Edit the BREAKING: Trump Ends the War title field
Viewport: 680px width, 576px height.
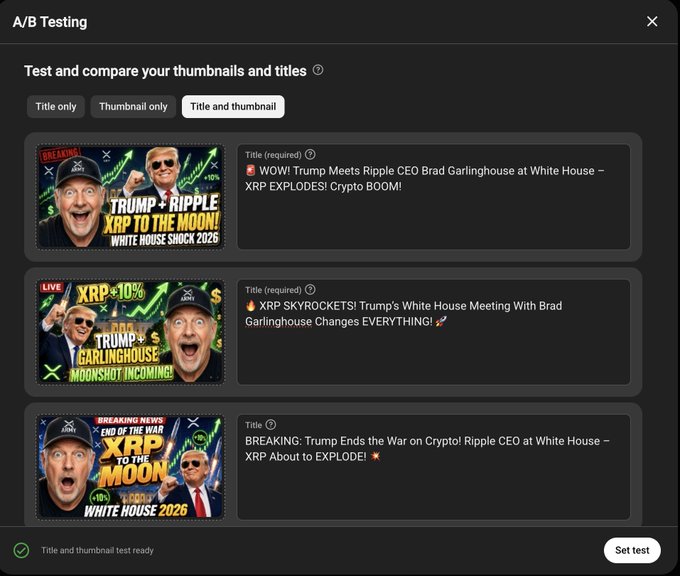(434, 467)
